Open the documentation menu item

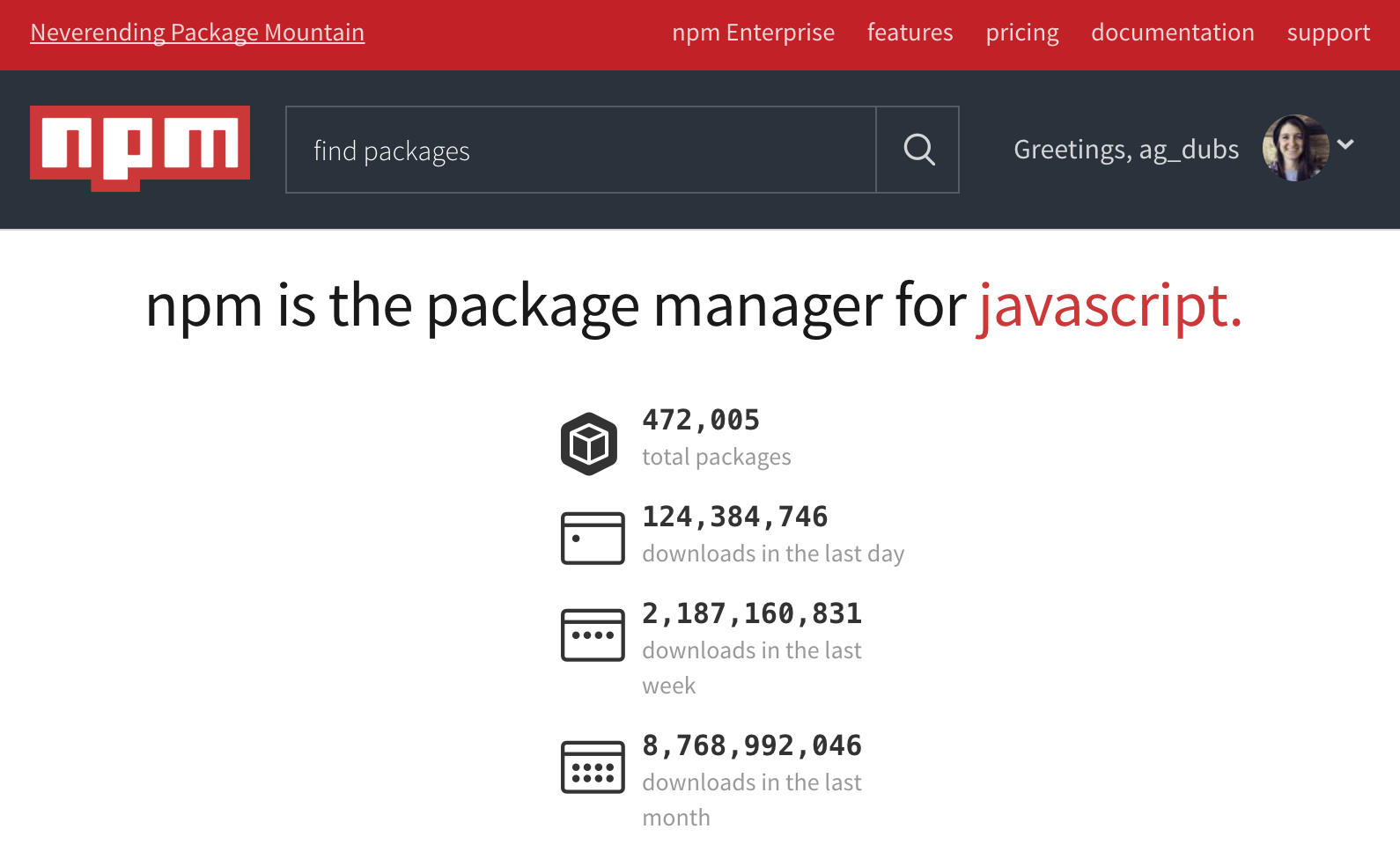coord(1173,33)
